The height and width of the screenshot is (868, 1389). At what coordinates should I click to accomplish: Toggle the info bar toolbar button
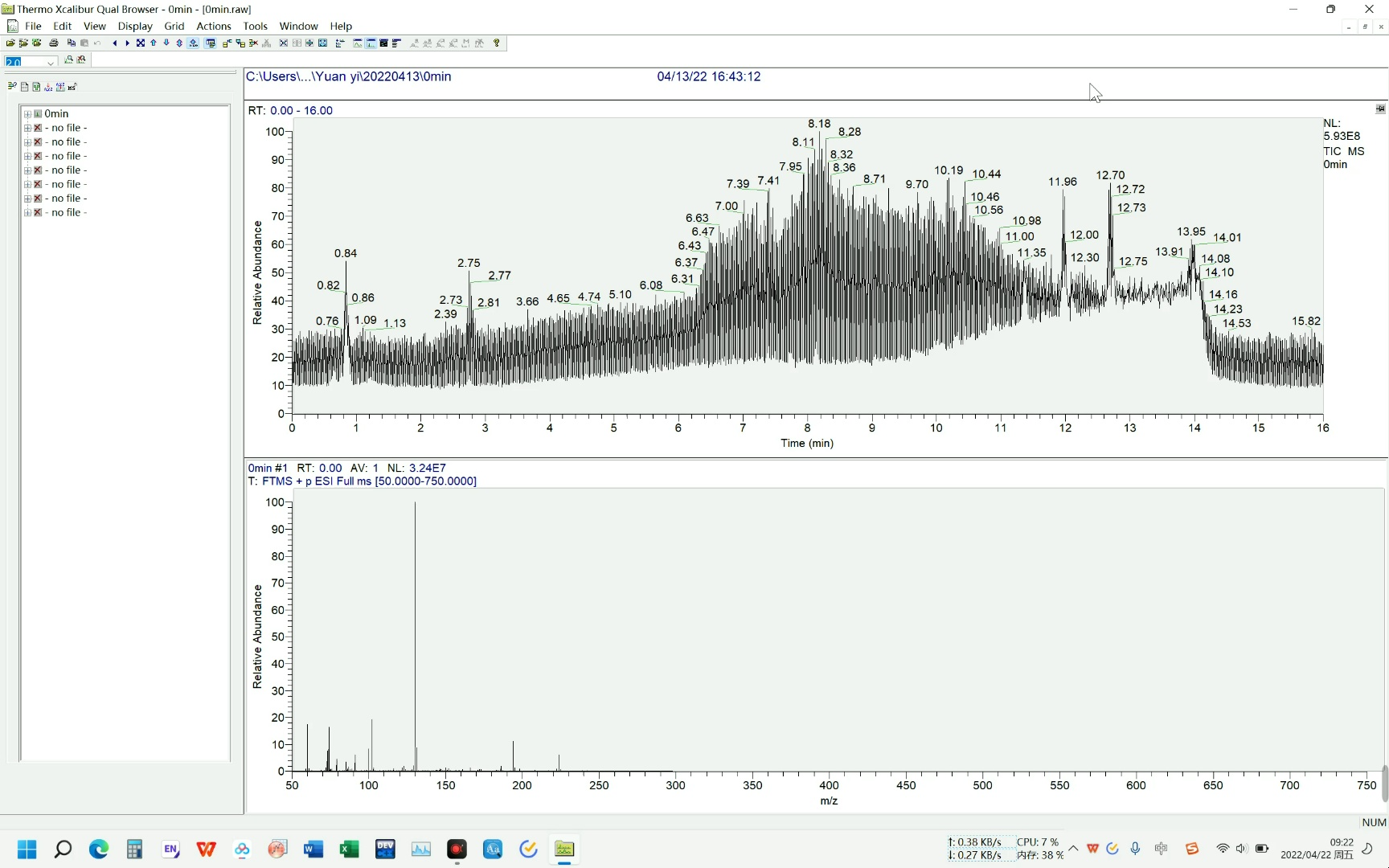click(x=211, y=43)
